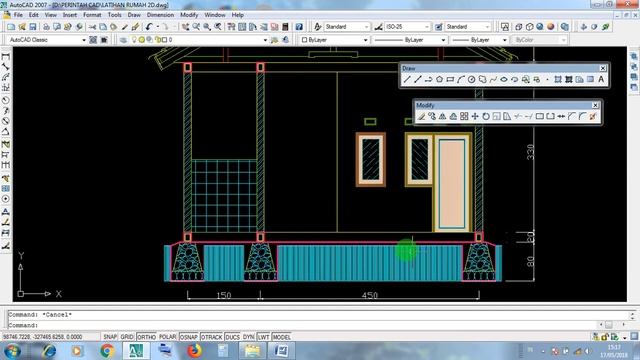
Task: Toggle ORTHO mode in status bar
Action: click(146, 337)
